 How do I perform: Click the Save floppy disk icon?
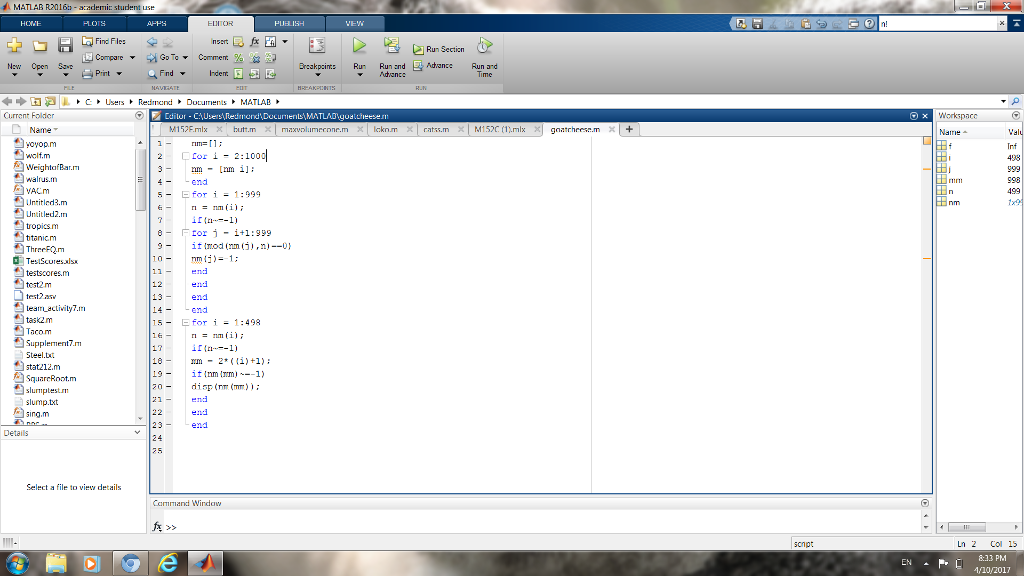[65, 45]
